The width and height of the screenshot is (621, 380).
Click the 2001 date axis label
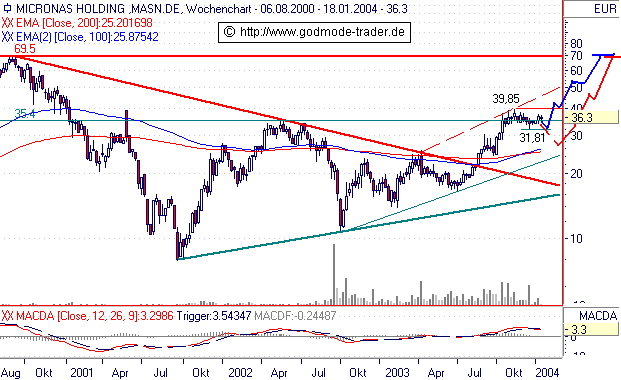tap(82, 373)
